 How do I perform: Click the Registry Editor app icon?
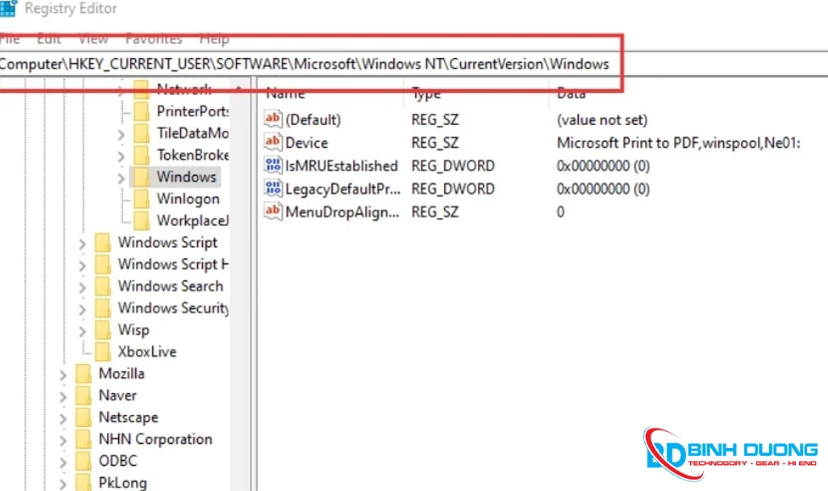click(7, 8)
